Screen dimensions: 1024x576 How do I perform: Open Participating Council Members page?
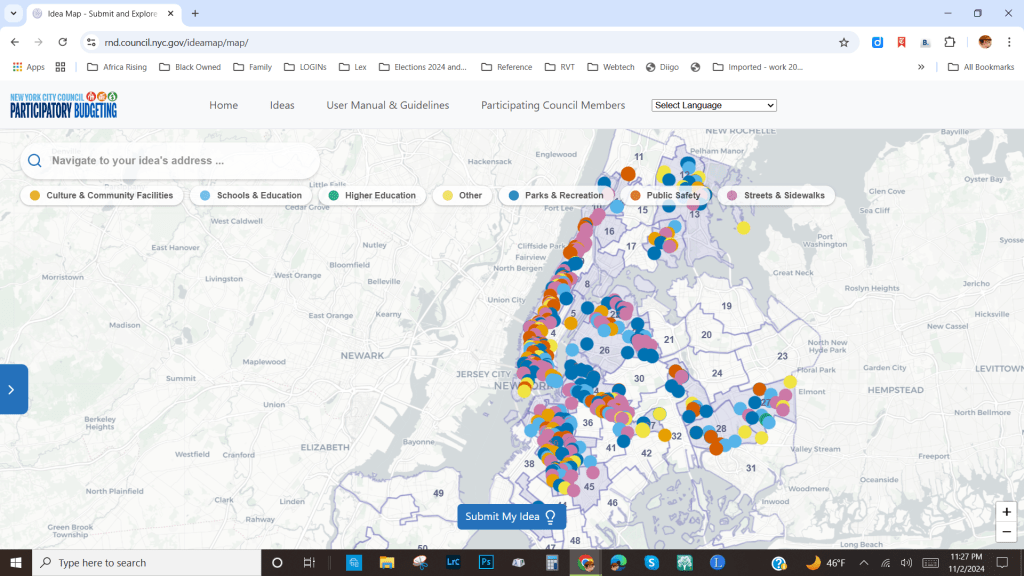point(553,105)
